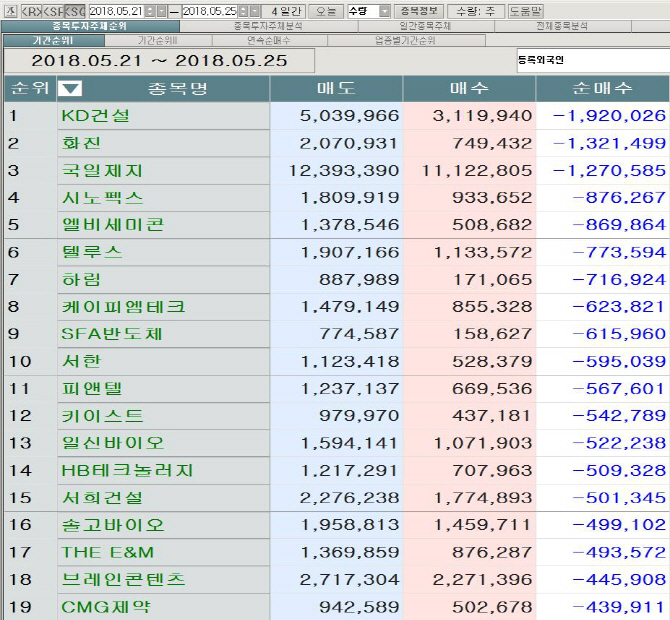
Task: Click the sell value 5,039,966
Action: tap(349, 116)
